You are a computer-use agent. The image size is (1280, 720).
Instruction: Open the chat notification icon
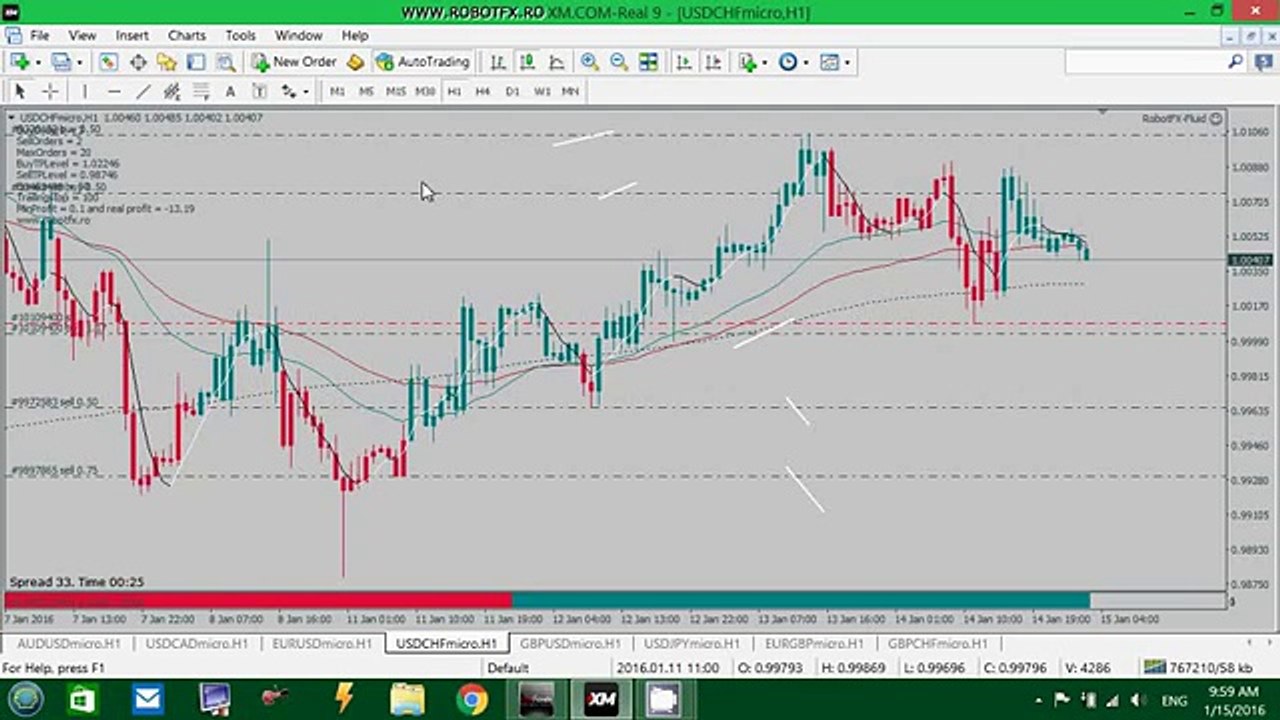pos(1263,62)
